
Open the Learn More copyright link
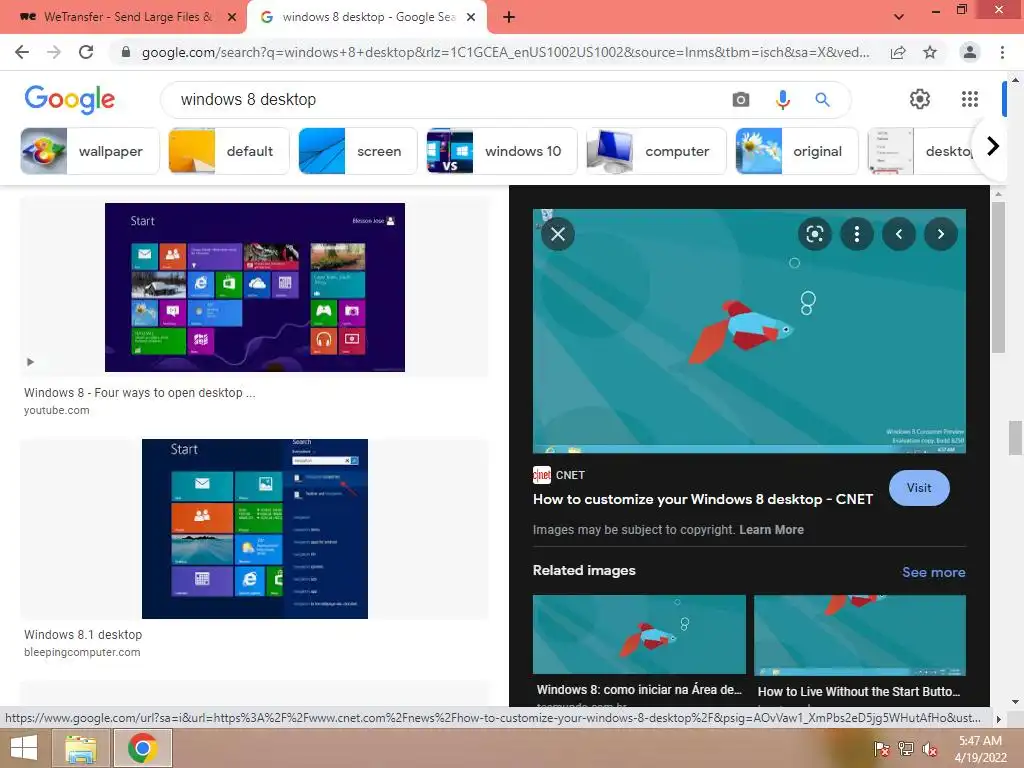(x=771, y=530)
